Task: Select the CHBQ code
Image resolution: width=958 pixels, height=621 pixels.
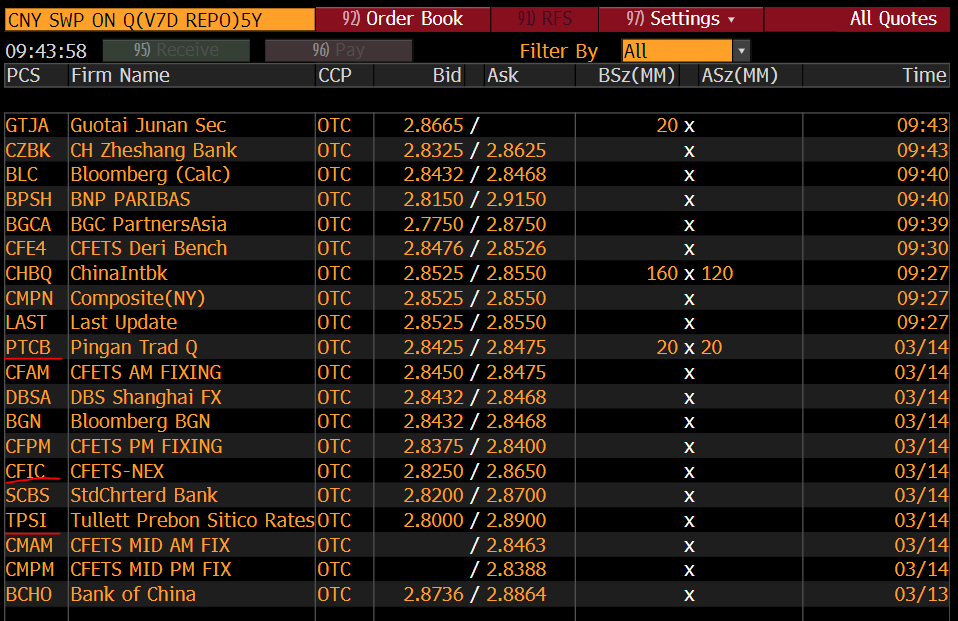Action: (x=29, y=273)
